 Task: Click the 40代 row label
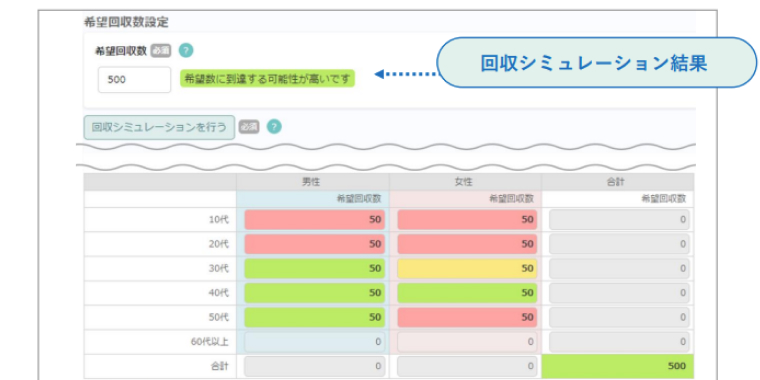[219, 293]
